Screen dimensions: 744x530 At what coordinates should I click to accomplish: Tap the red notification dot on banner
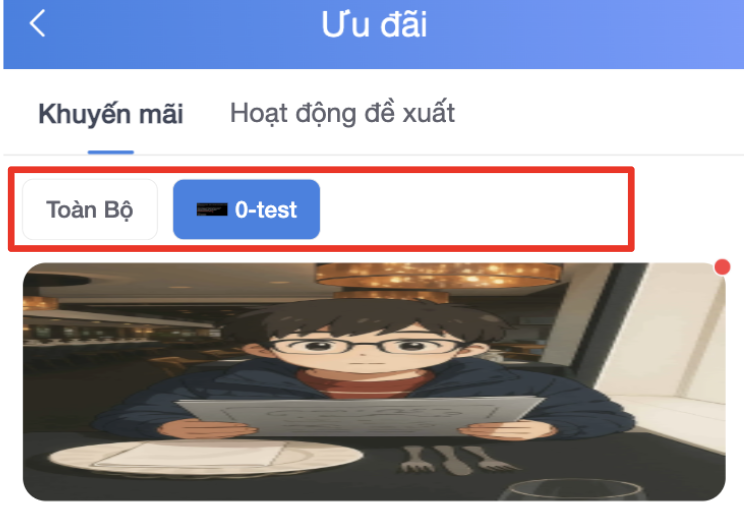(x=722, y=267)
